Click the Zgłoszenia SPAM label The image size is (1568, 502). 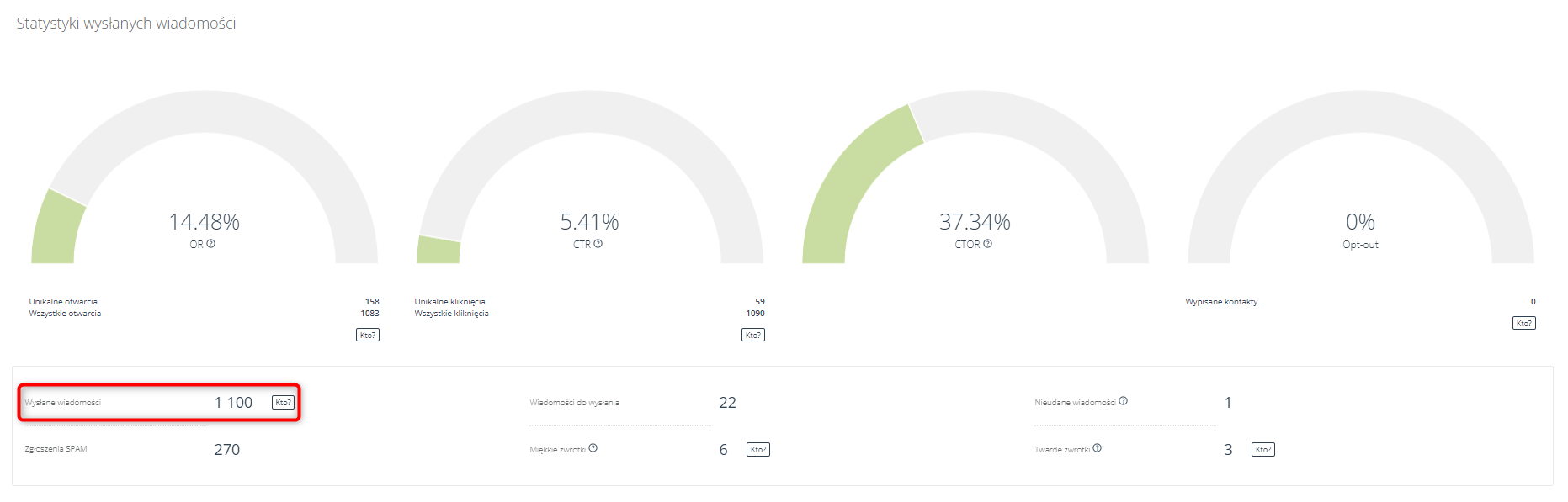(56, 449)
